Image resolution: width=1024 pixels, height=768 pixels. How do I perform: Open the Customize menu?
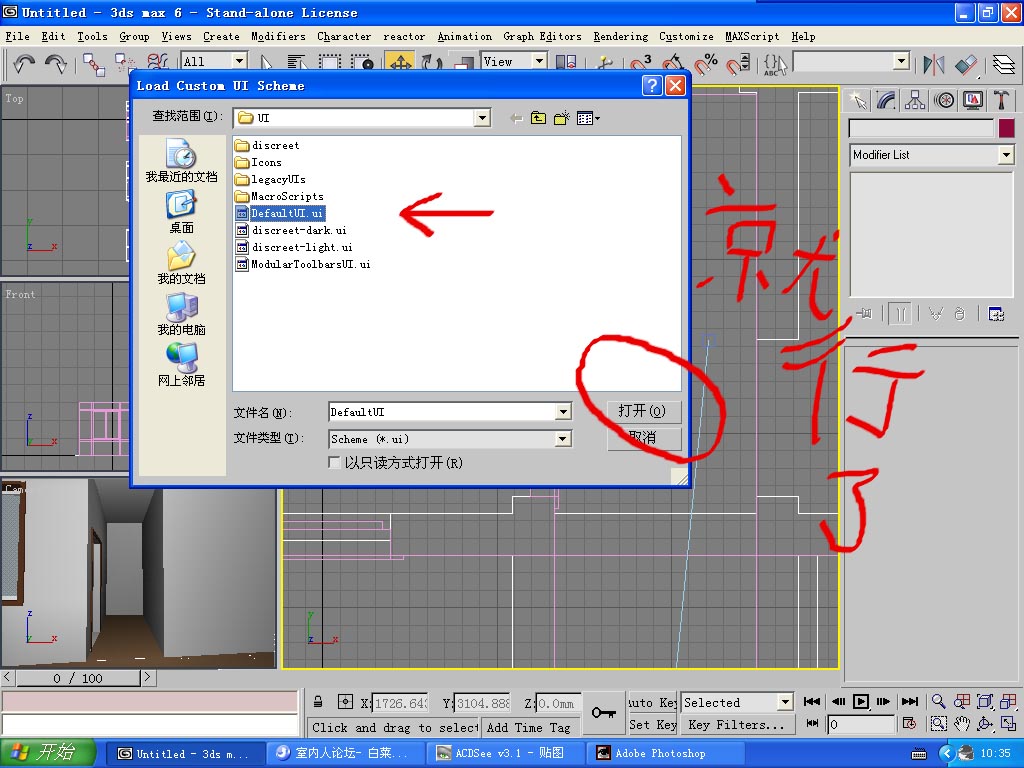point(686,37)
